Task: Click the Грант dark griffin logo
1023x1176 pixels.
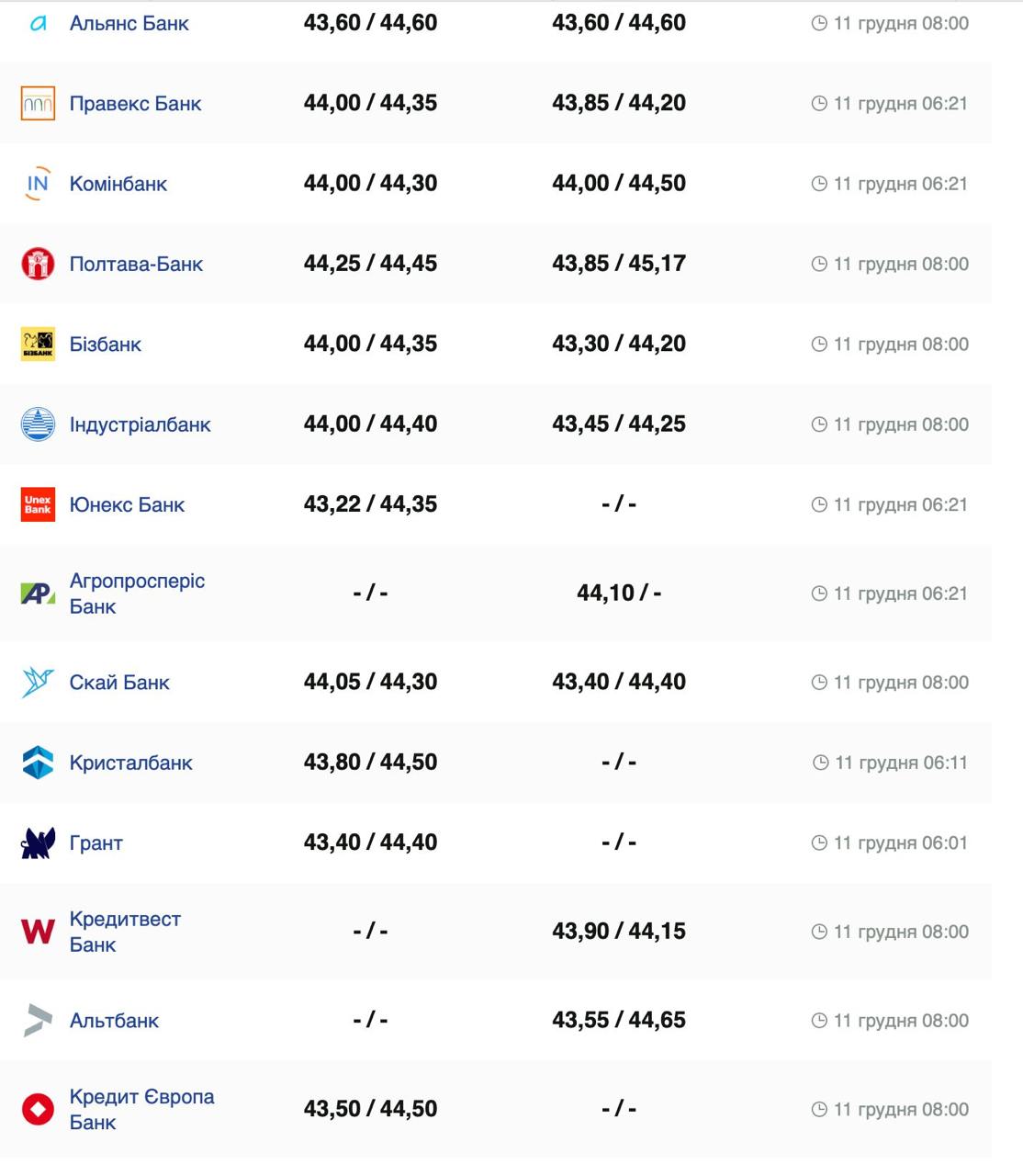Action: 38,842
